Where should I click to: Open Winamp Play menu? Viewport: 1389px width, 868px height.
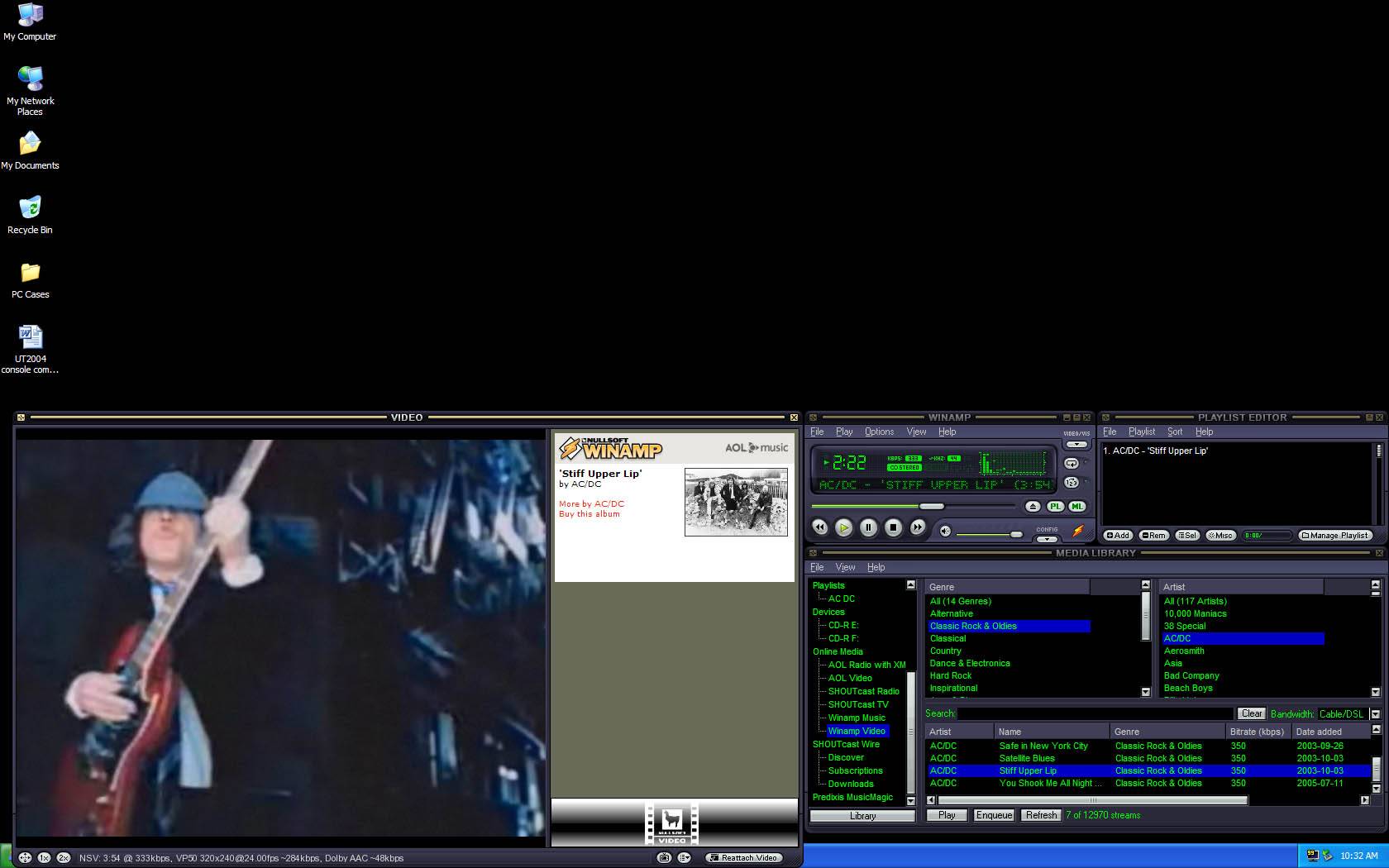coord(844,432)
